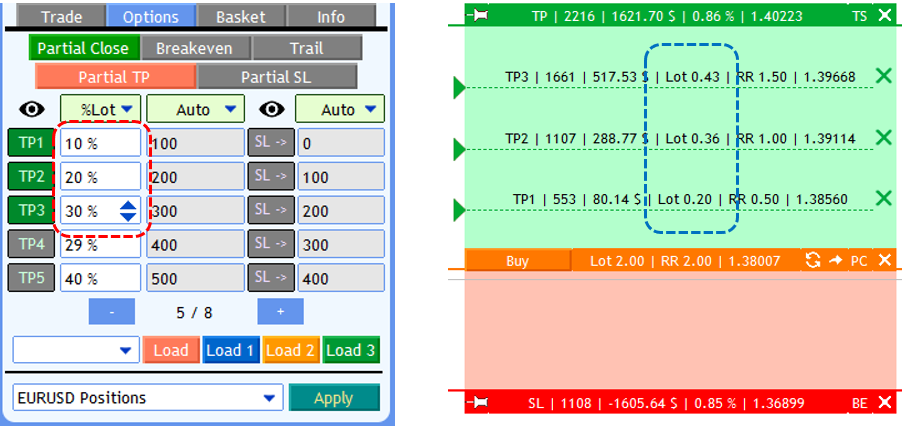The height and width of the screenshot is (426, 902).
Task: Decrease TP3 percent with the down arrow
Action: click(x=128, y=217)
